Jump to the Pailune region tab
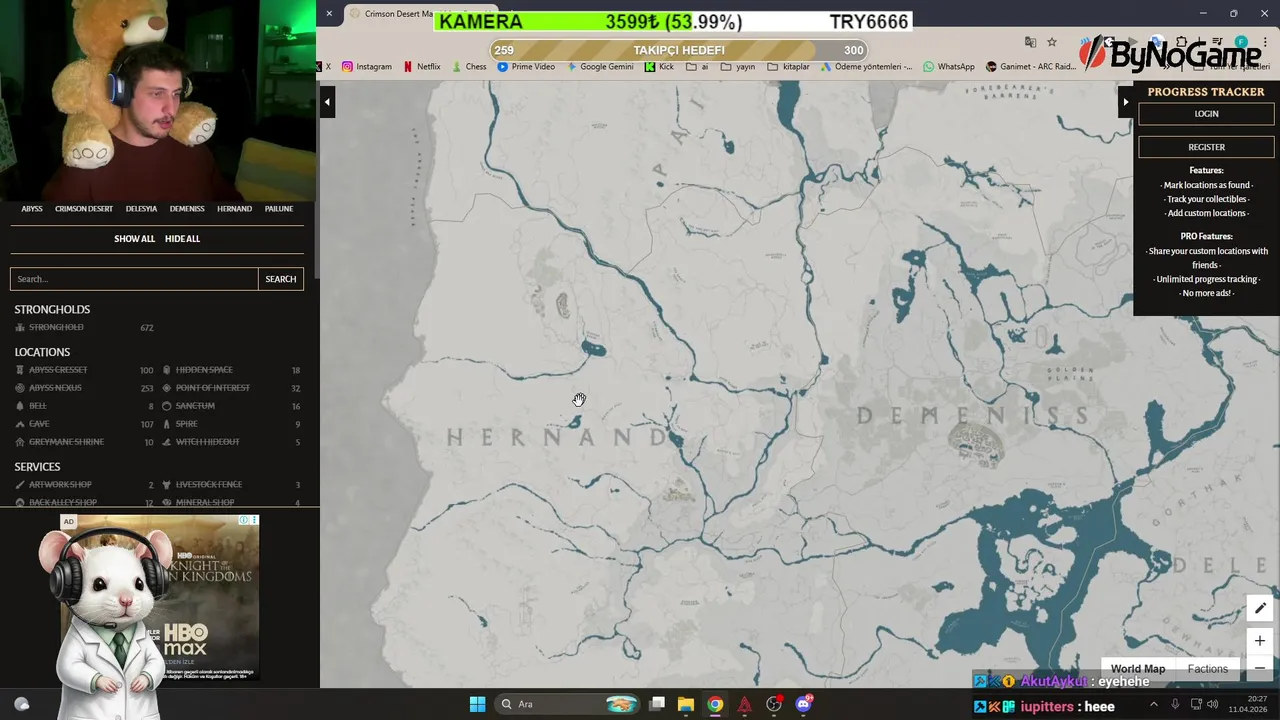This screenshot has height=720, width=1280. click(x=279, y=209)
